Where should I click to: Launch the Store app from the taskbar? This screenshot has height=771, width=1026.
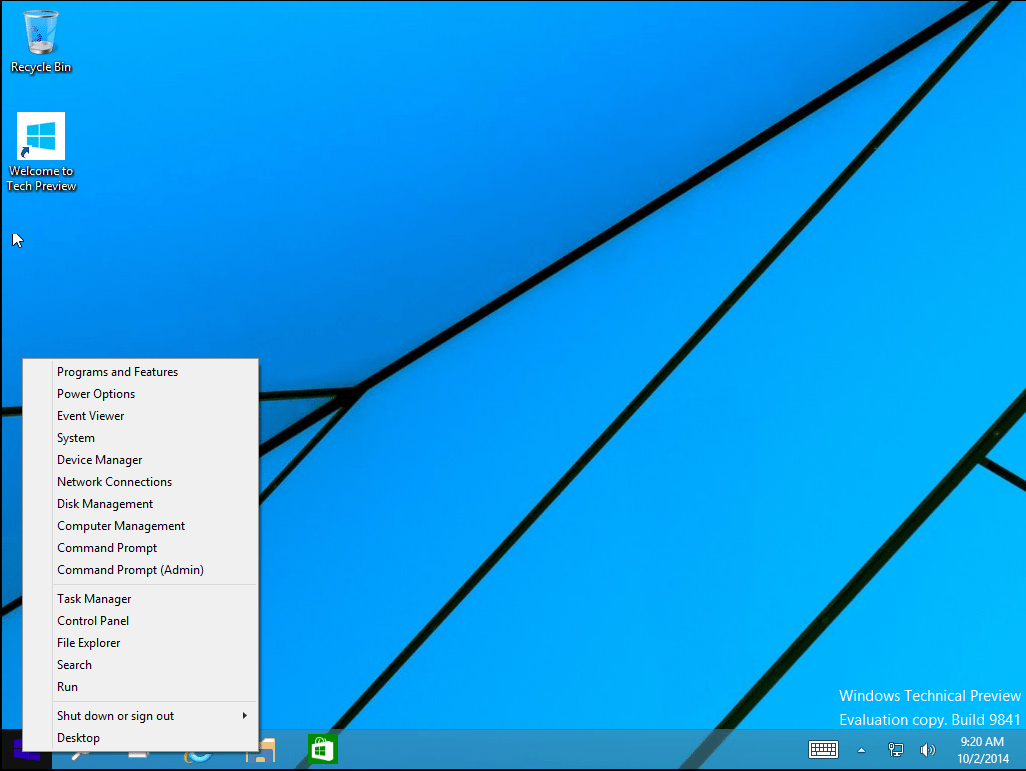coord(322,749)
